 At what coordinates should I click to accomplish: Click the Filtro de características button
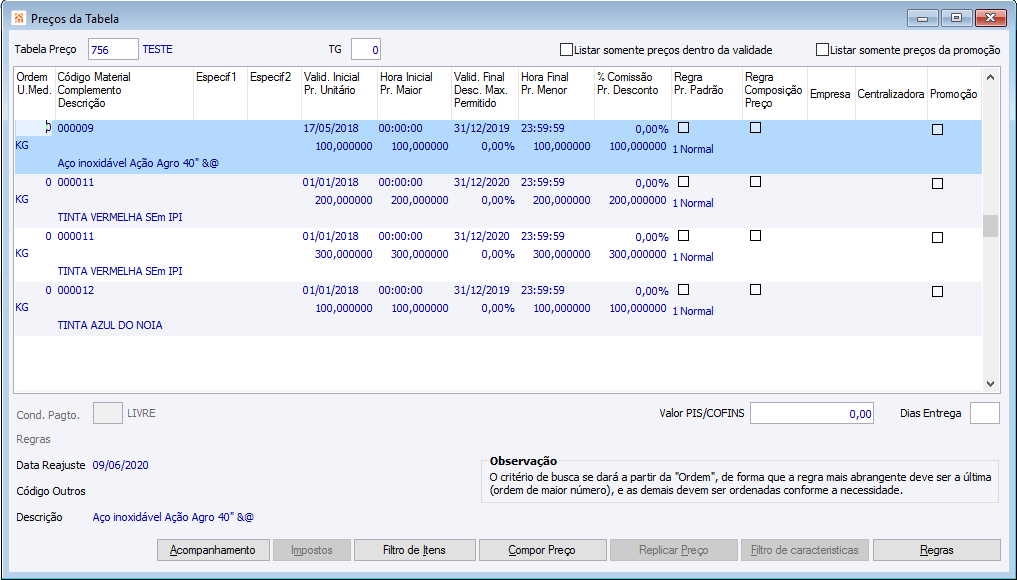[x=805, y=550]
